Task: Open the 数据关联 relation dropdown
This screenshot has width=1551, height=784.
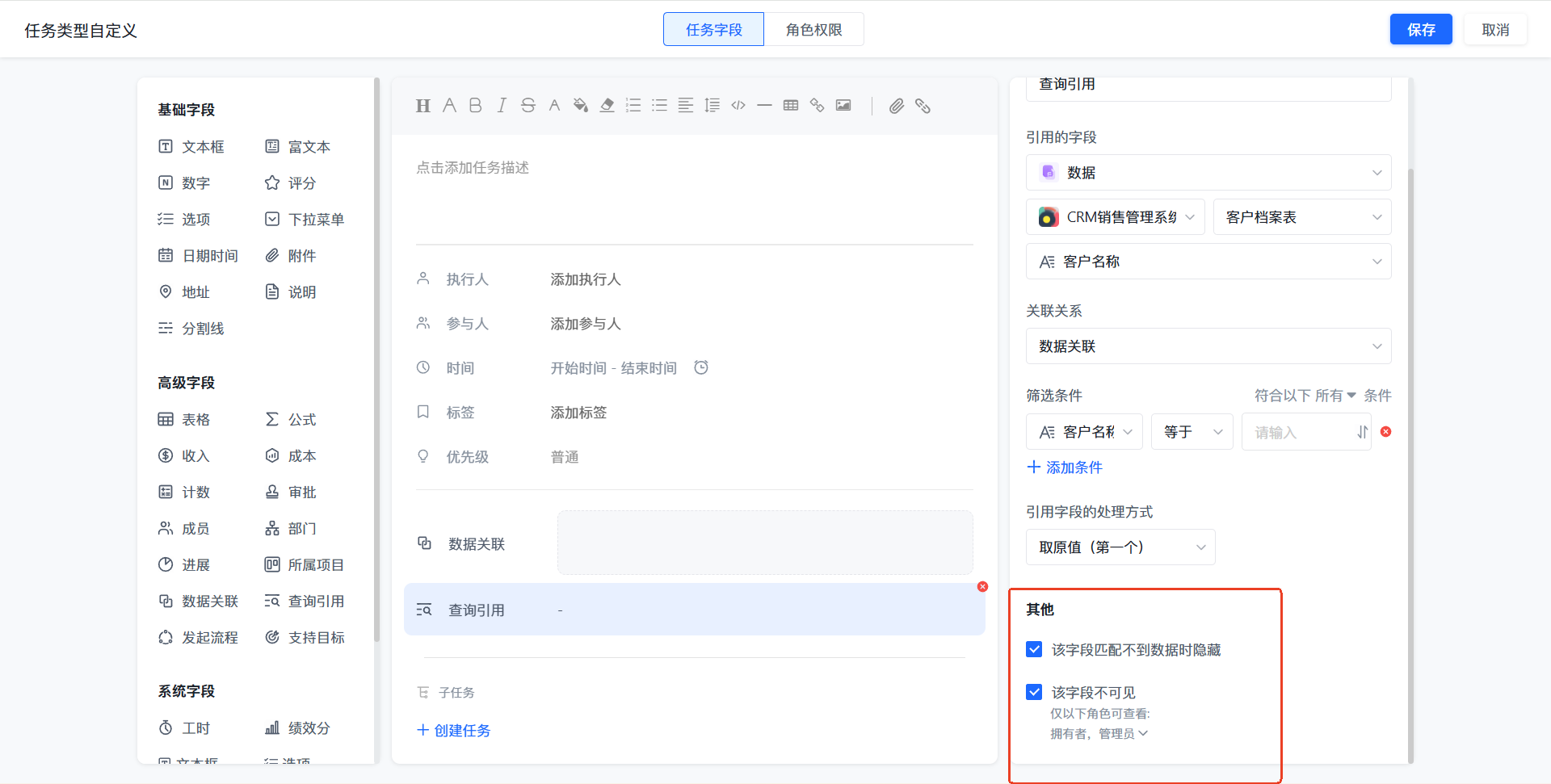Action: point(1208,346)
